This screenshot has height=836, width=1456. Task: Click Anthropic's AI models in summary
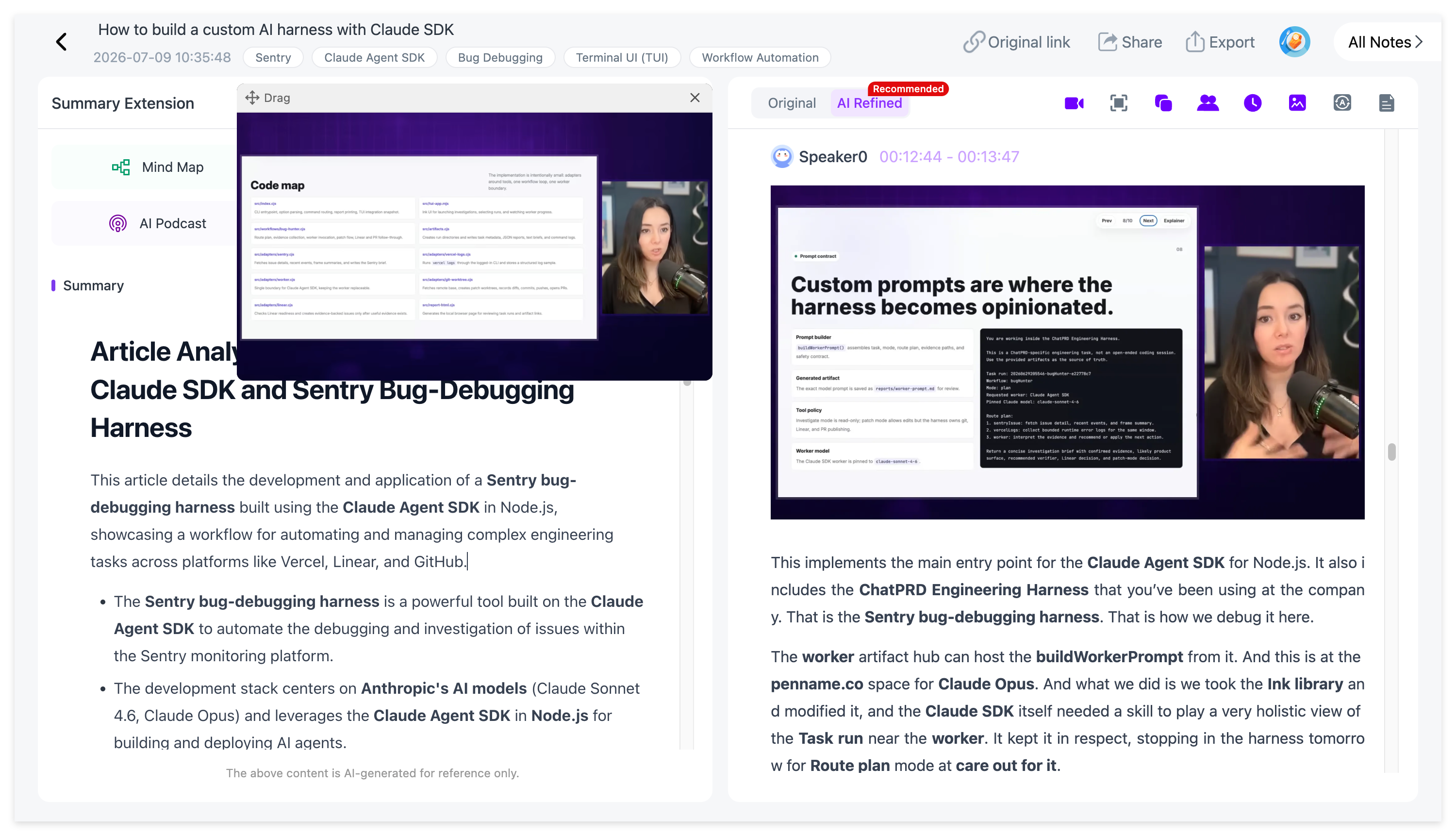click(x=444, y=688)
